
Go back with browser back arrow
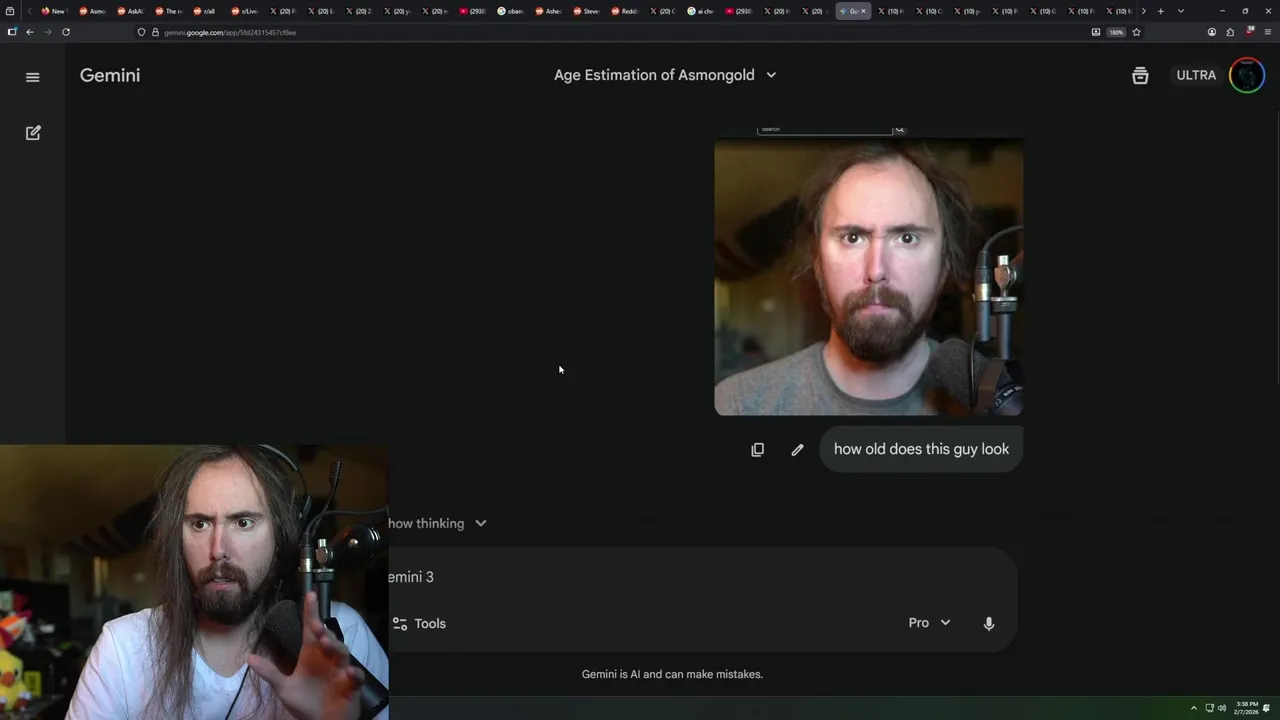(30, 32)
